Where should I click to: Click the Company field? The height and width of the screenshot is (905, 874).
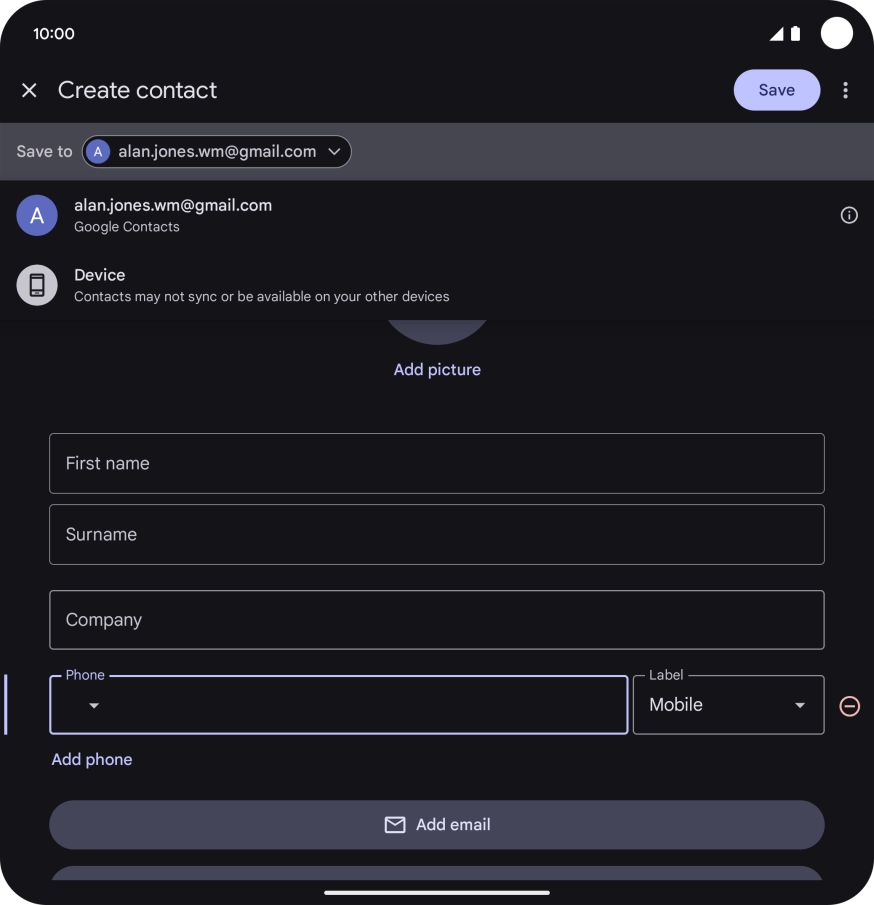point(437,619)
